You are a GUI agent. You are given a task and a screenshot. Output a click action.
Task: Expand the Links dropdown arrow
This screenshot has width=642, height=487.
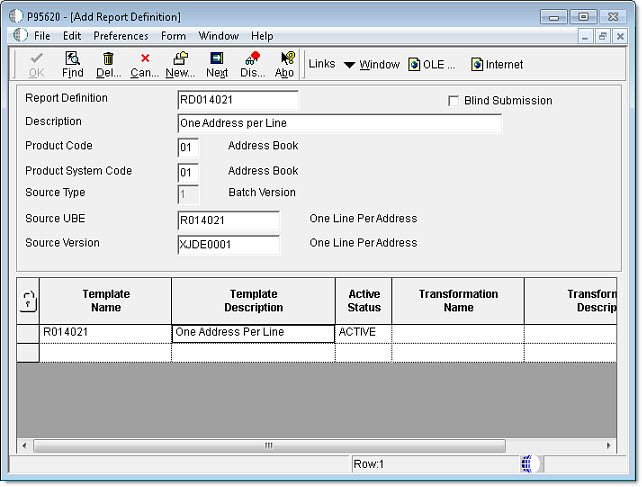tap(349, 65)
